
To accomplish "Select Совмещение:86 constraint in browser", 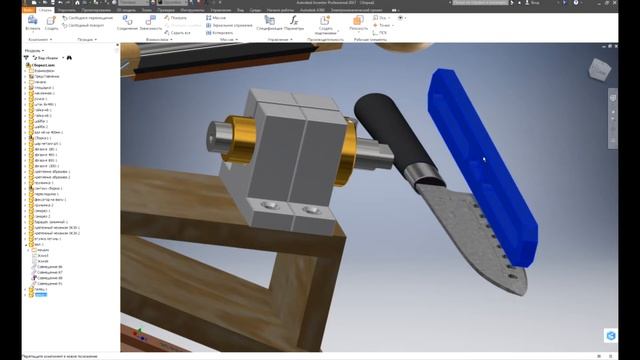I will [x=47, y=267].
